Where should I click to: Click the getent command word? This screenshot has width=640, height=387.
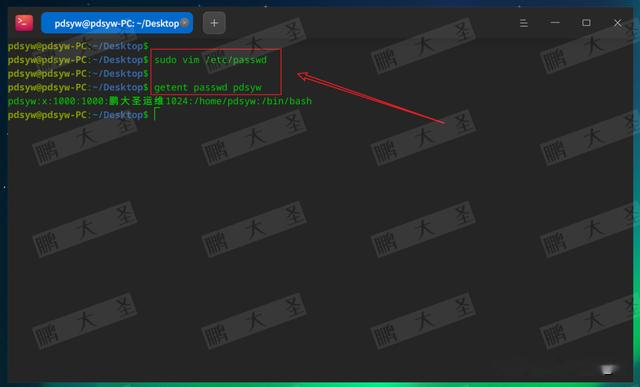171,87
